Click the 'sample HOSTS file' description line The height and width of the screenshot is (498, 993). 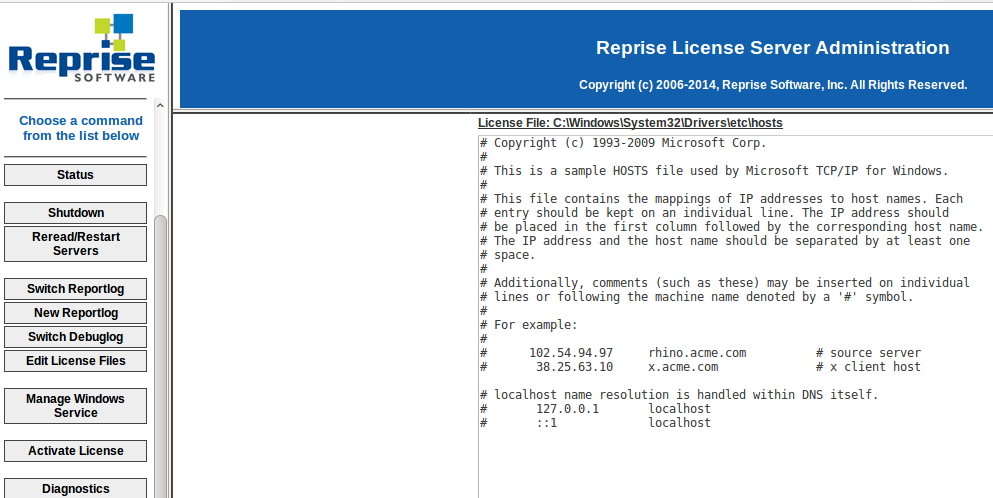point(714,171)
